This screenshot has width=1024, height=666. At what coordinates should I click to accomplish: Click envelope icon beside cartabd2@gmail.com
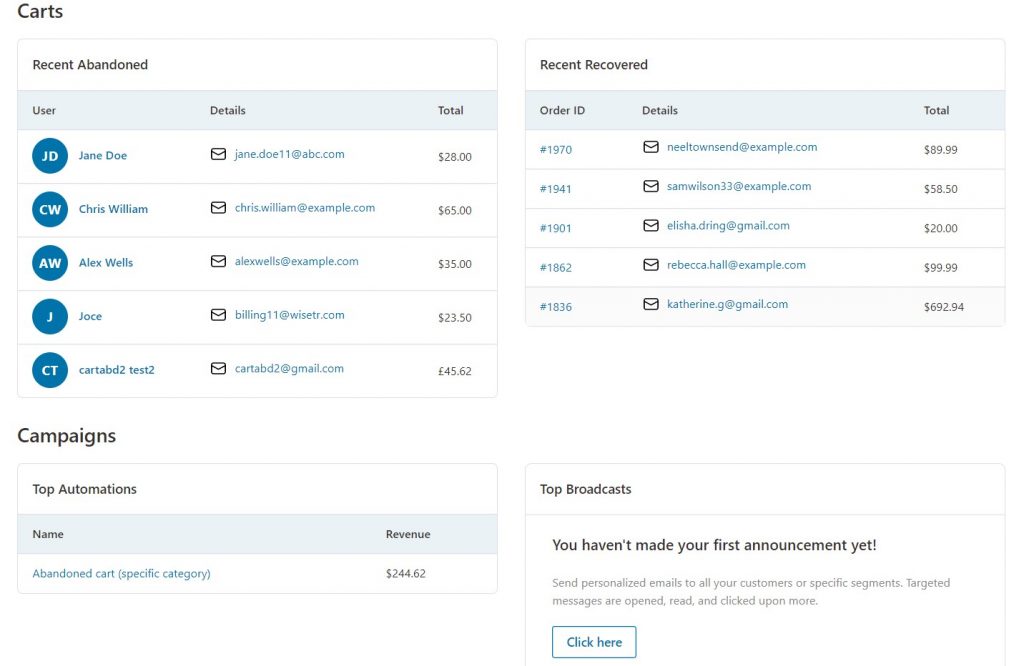[x=218, y=368]
